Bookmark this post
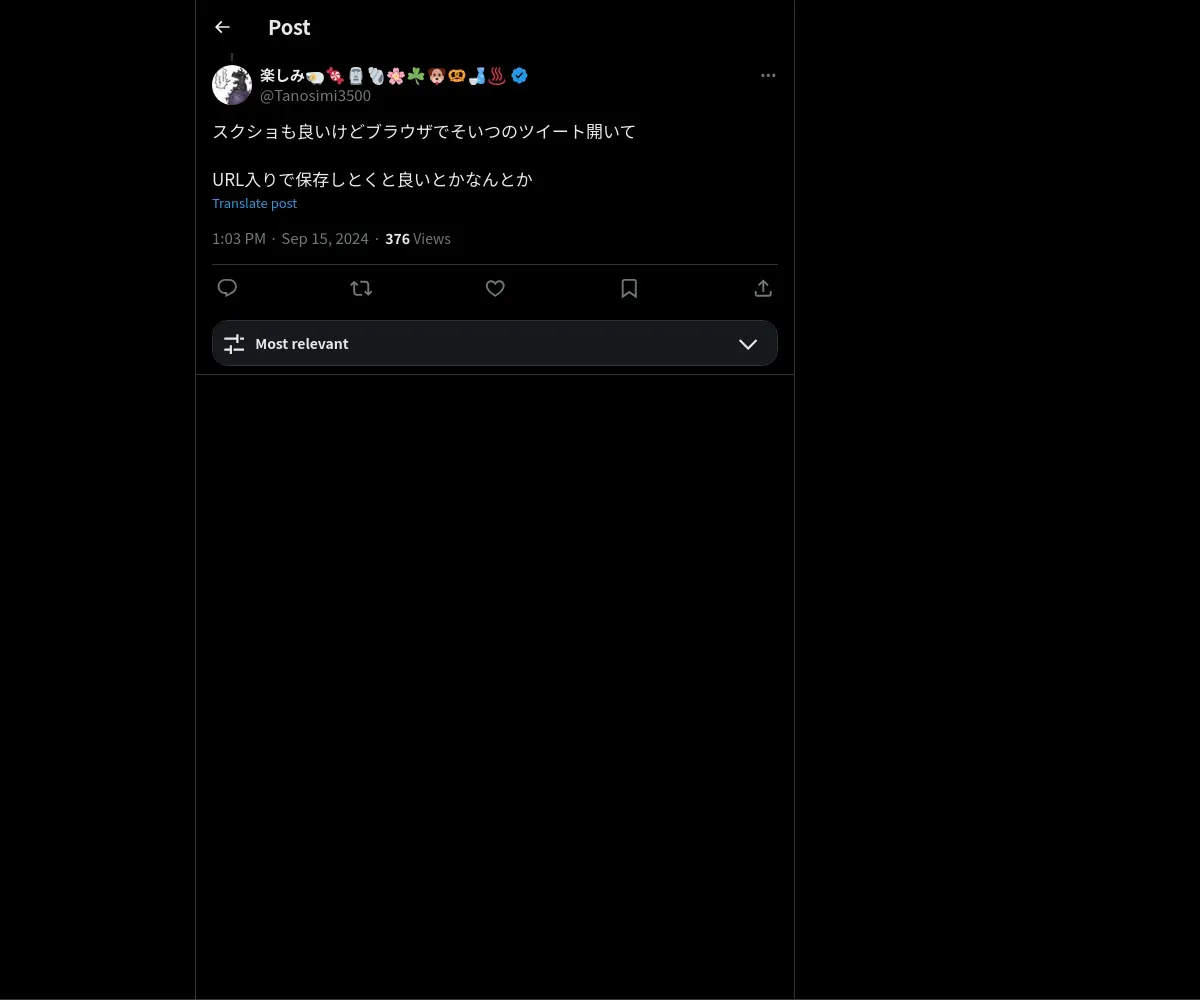Image resolution: width=1200 pixels, height=1000 pixels. pyautogui.click(x=629, y=288)
